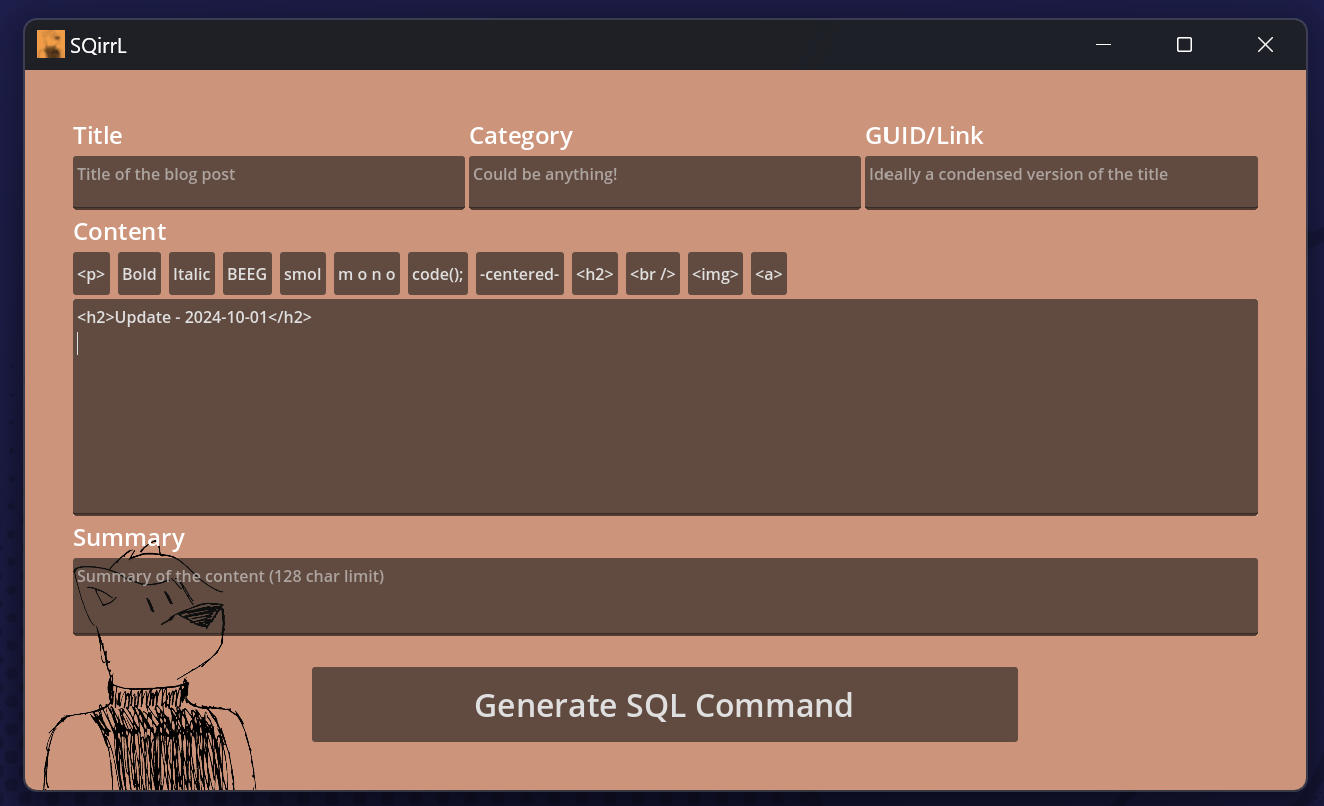This screenshot has height=806, width=1324.
Task: Click inside the Content editing area
Action: click(x=664, y=405)
